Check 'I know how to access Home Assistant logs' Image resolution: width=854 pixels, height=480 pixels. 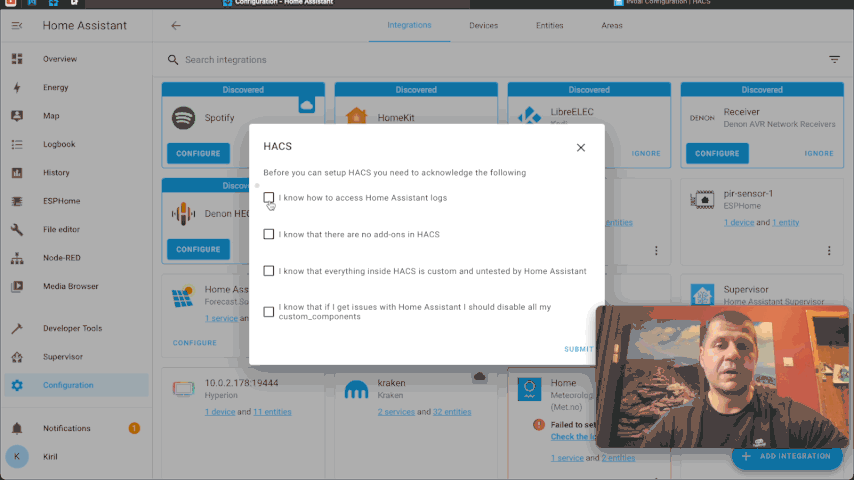coord(269,197)
